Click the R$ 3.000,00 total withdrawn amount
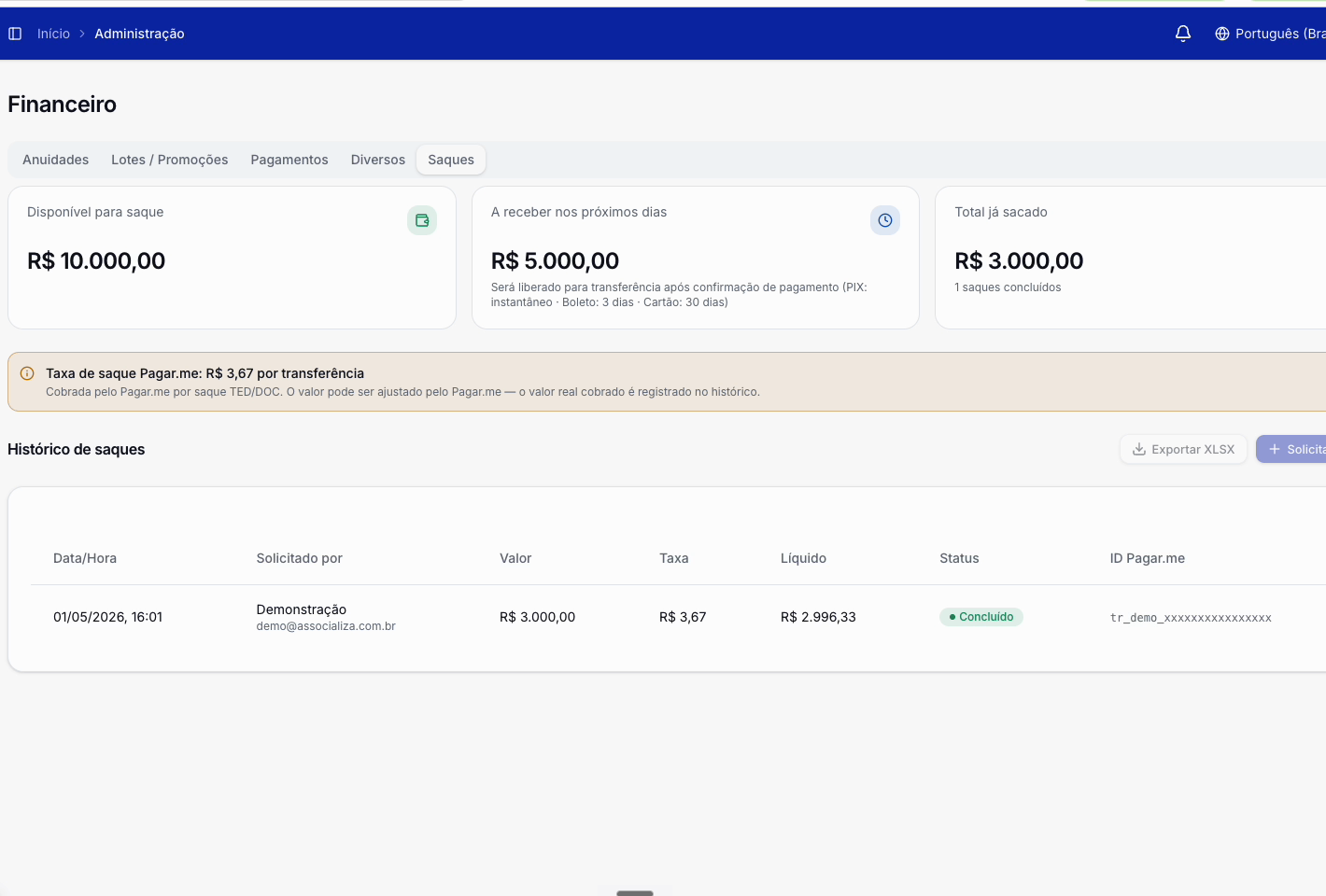1326x896 pixels. 1019,261
